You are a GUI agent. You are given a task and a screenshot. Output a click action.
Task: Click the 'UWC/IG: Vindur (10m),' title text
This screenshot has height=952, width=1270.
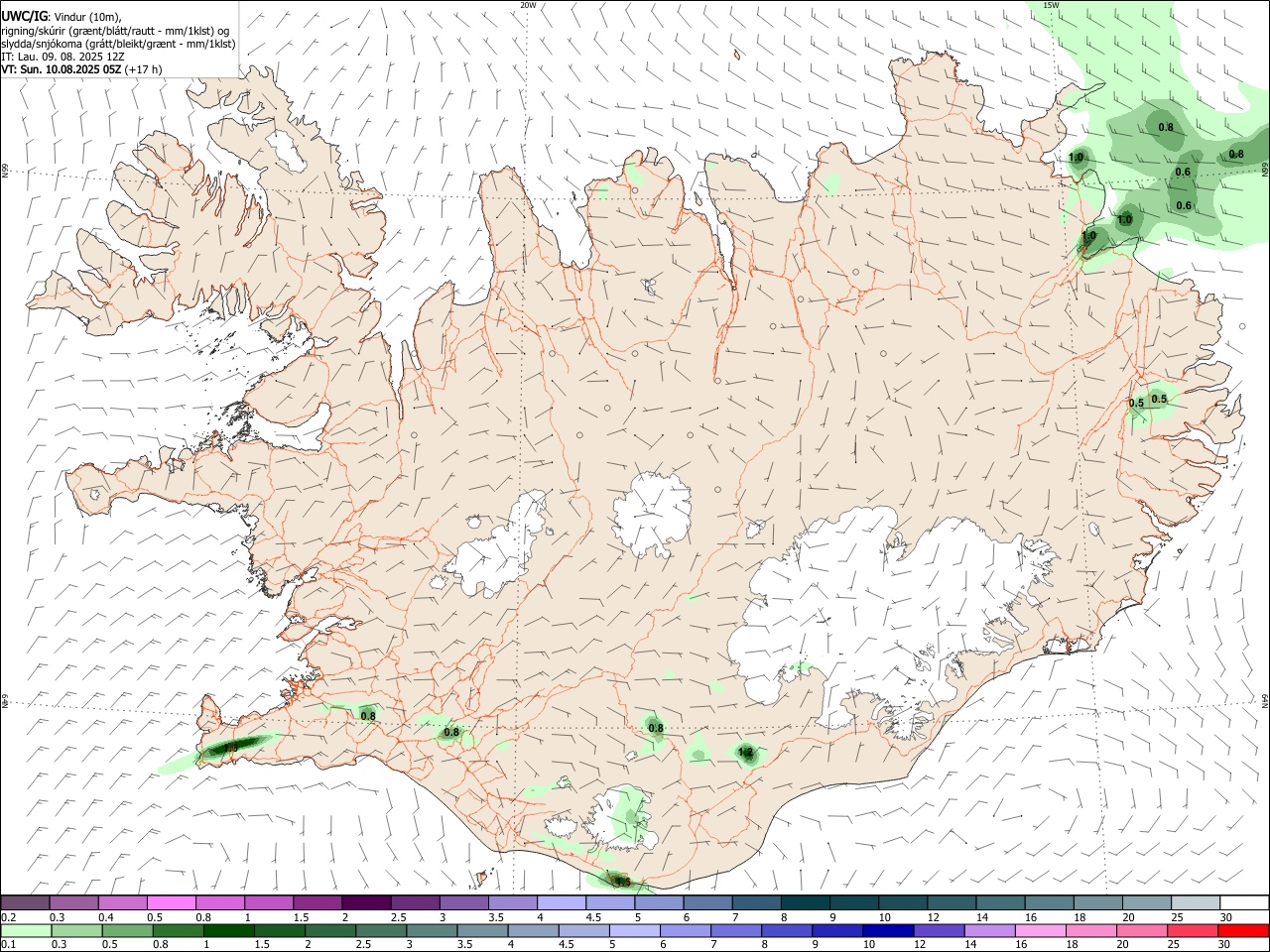(62, 17)
